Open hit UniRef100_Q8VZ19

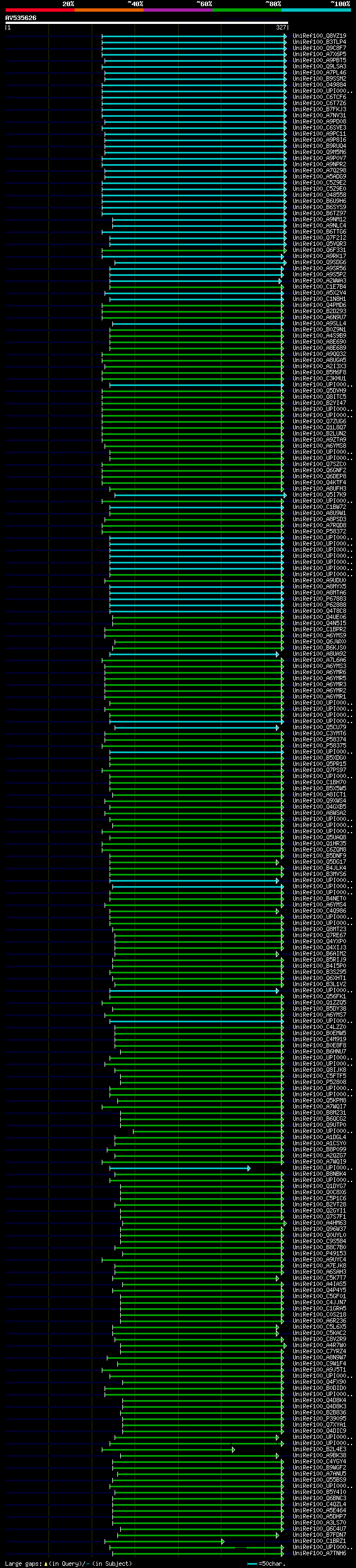[x=319, y=36]
